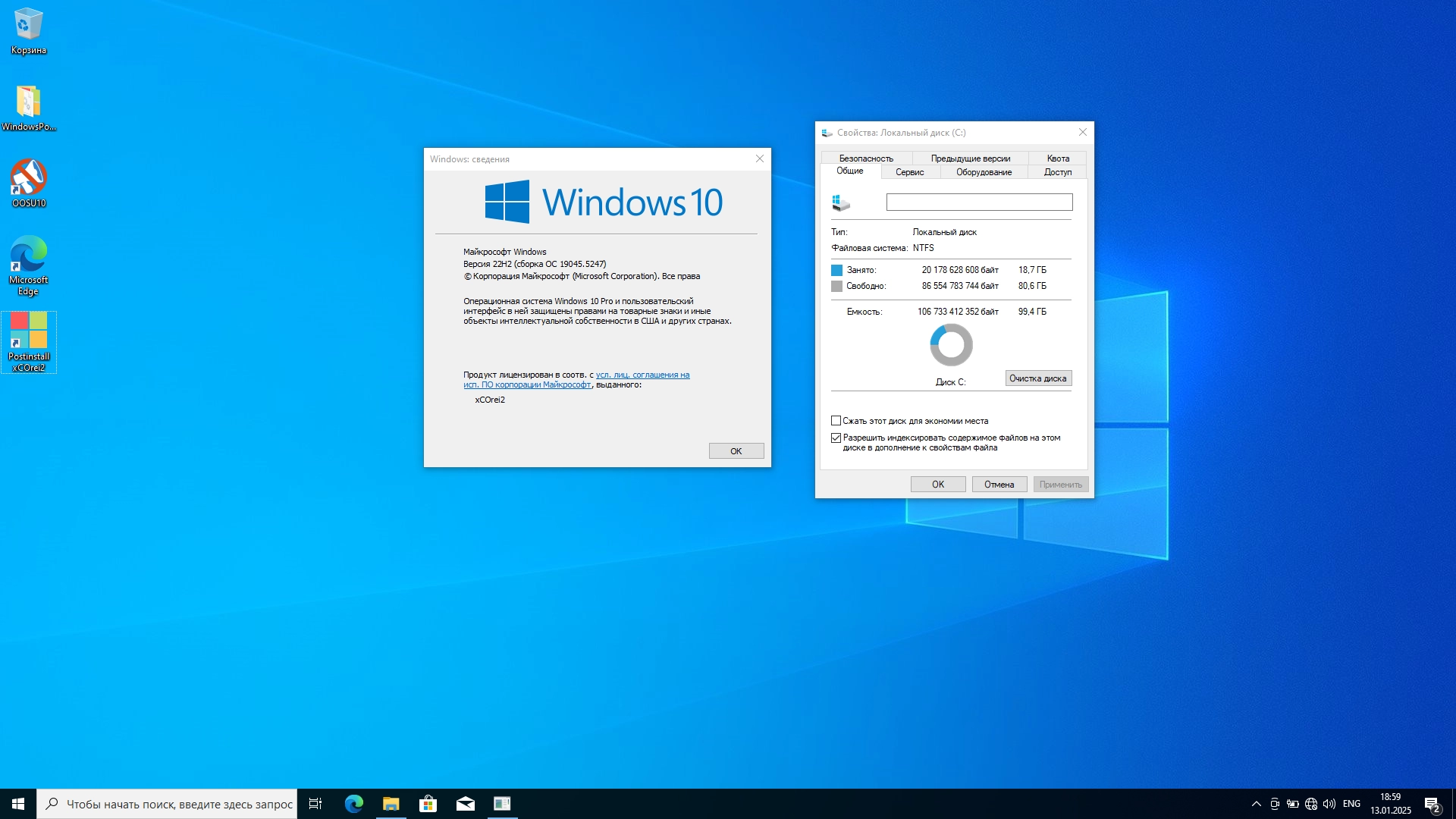Open the Microsoft license agreement link
1456x819 pixels.
642,375
